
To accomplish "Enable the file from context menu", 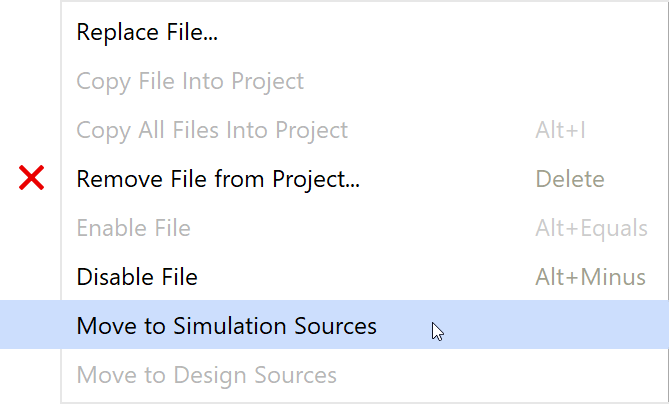I will (x=133, y=228).
